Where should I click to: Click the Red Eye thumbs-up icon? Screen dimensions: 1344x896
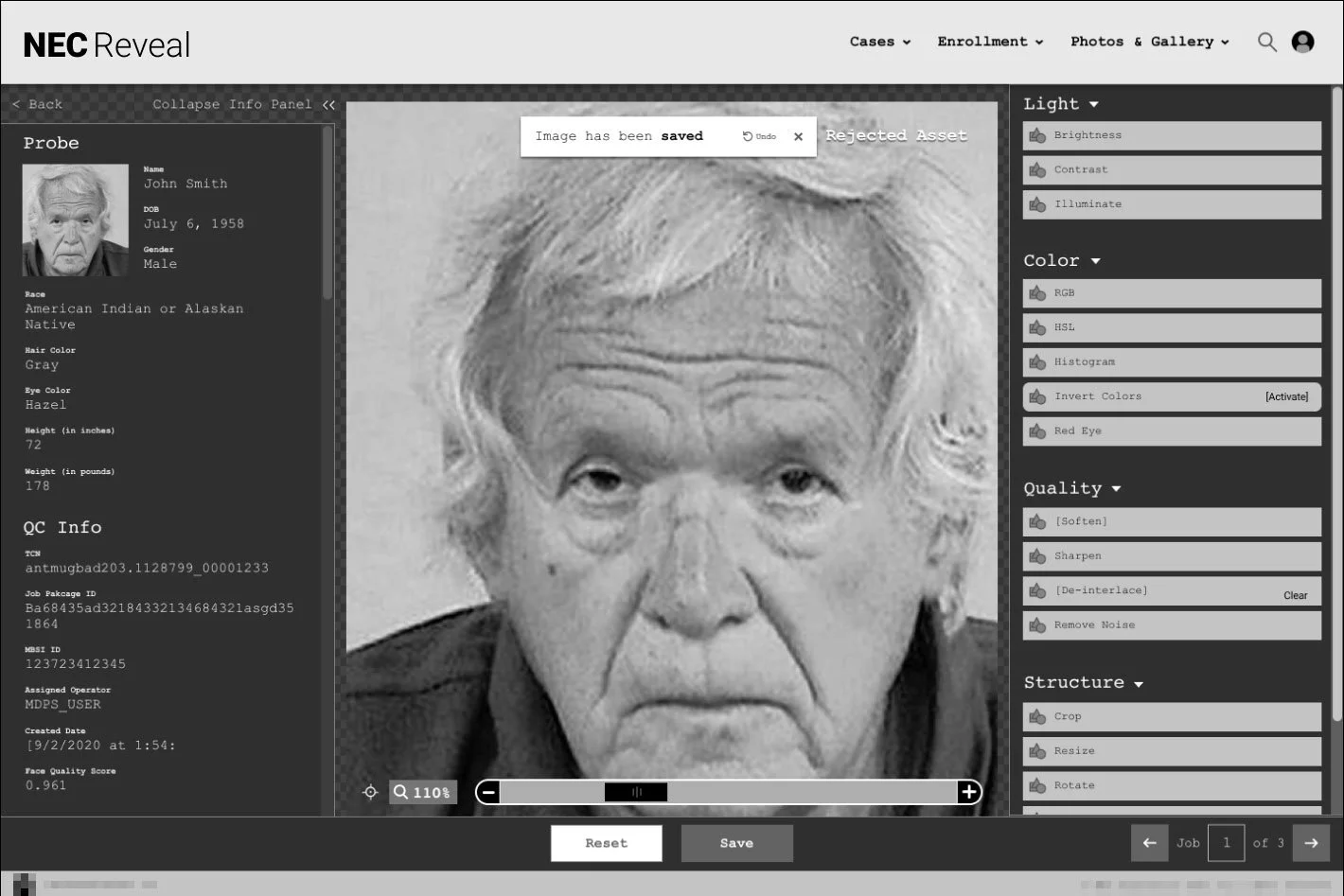coord(1037,431)
